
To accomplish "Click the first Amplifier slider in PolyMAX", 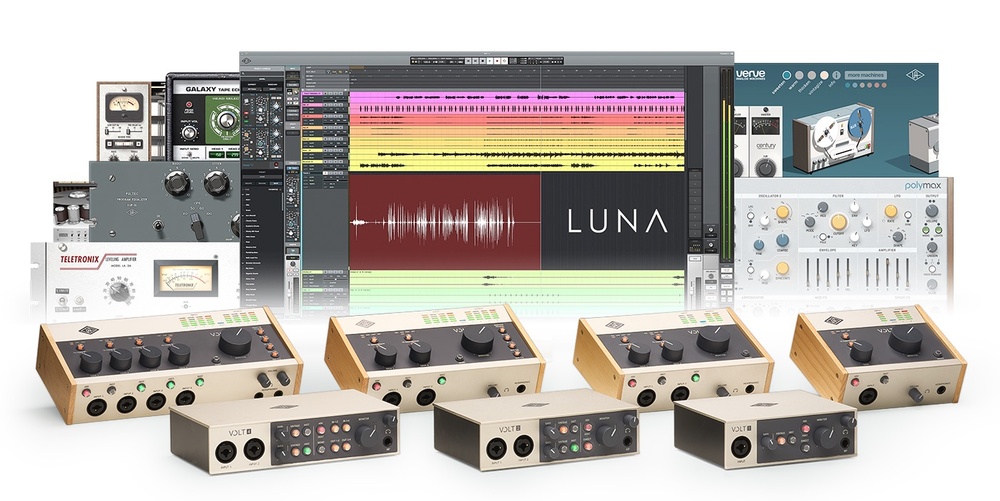I will (869, 271).
